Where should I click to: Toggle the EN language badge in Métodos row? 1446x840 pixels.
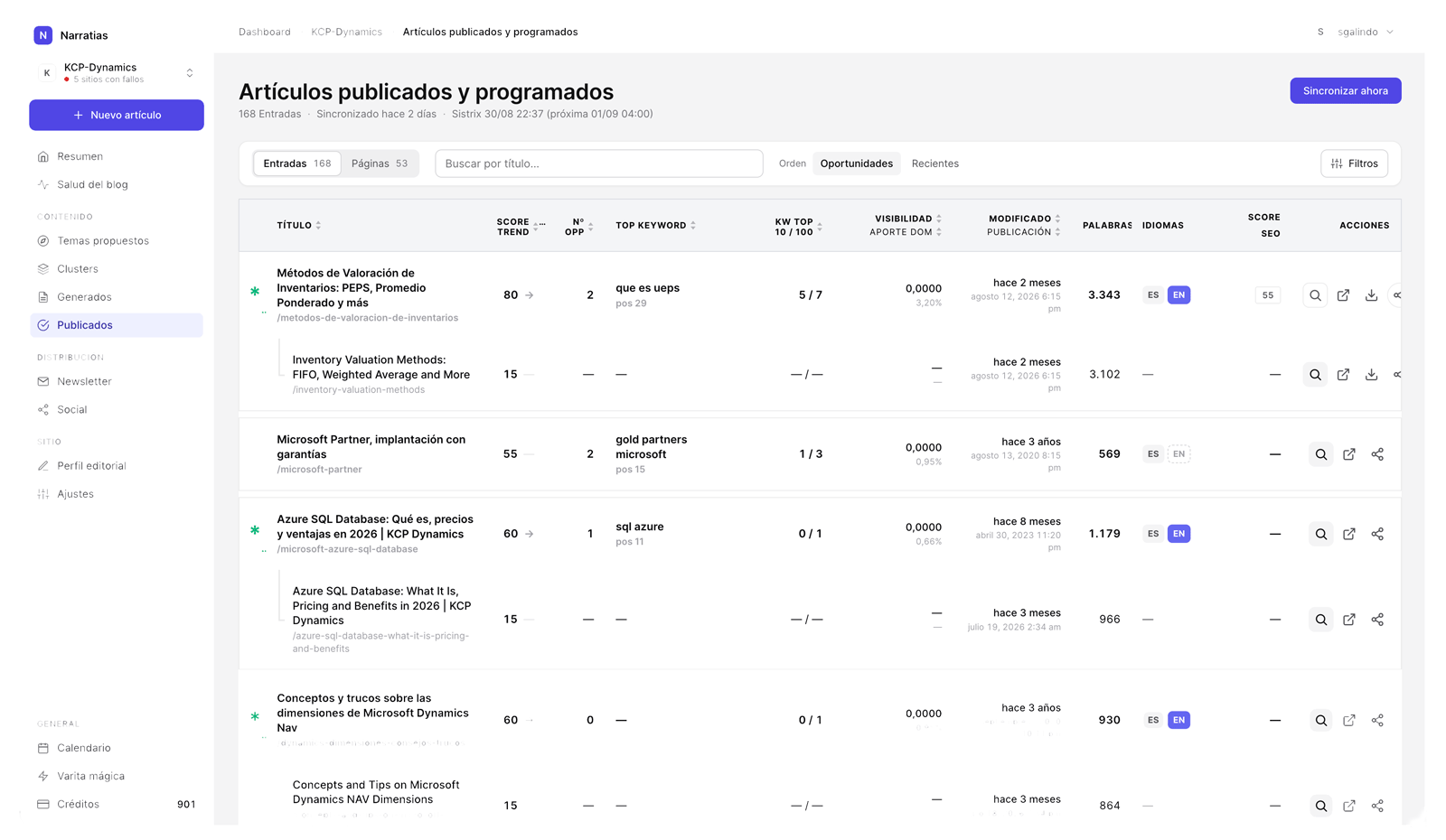(x=1178, y=295)
